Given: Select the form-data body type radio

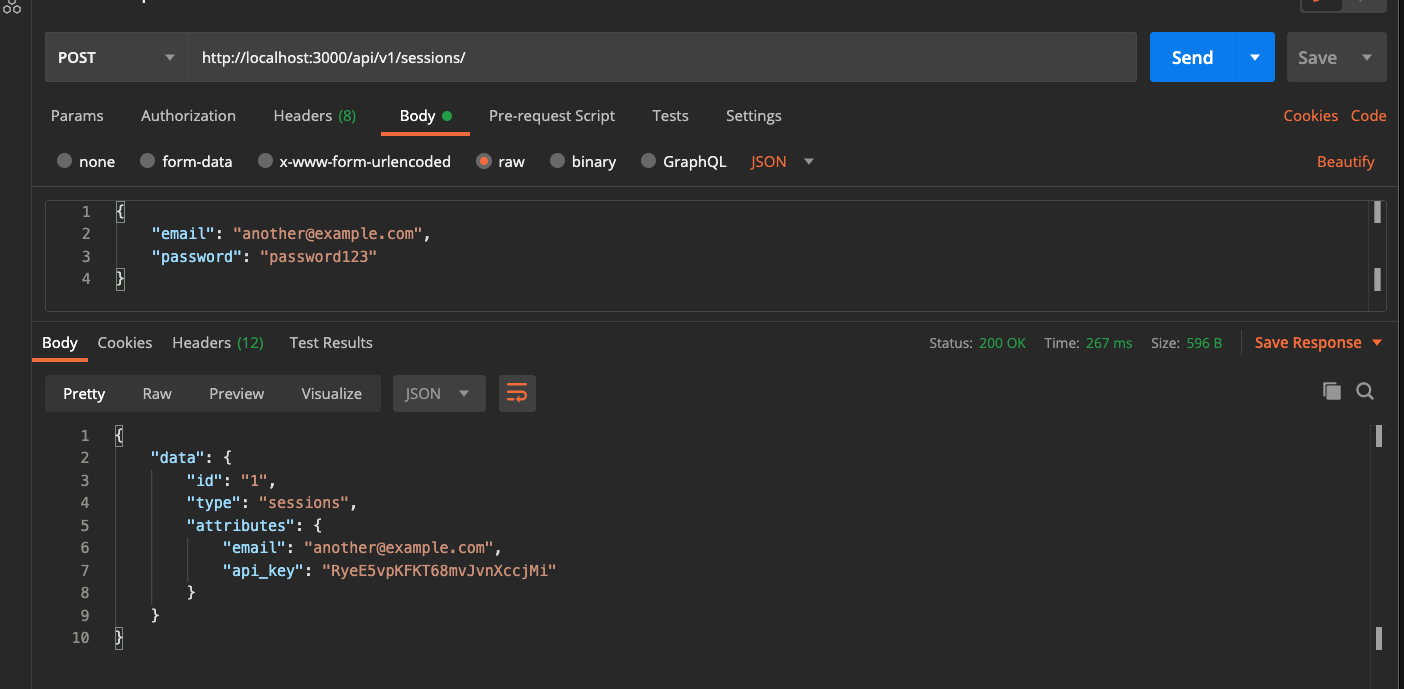Looking at the screenshot, I should pos(147,161).
